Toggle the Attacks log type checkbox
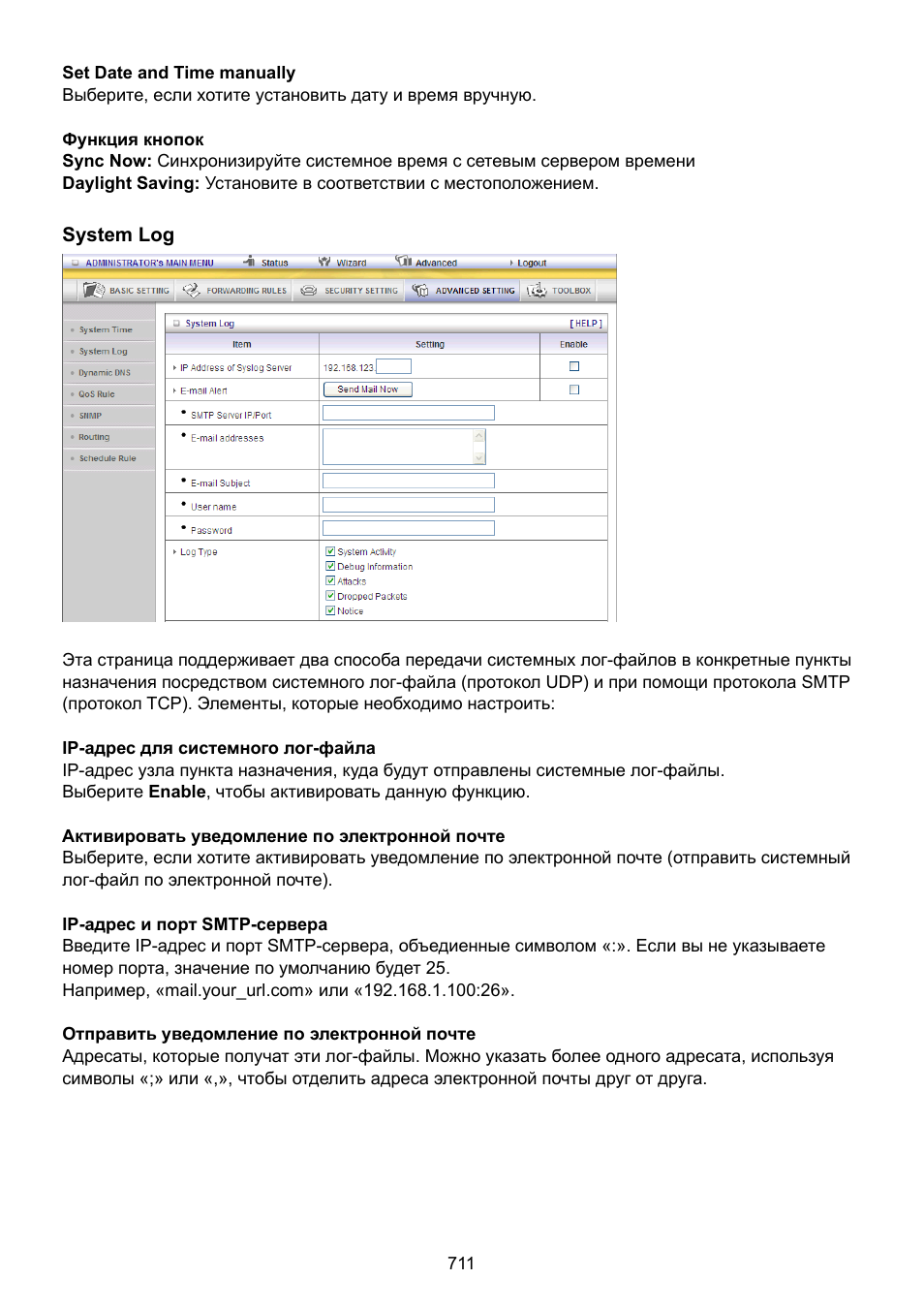Image resolution: width=924 pixels, height=1310 pixels. pos(330,580)
